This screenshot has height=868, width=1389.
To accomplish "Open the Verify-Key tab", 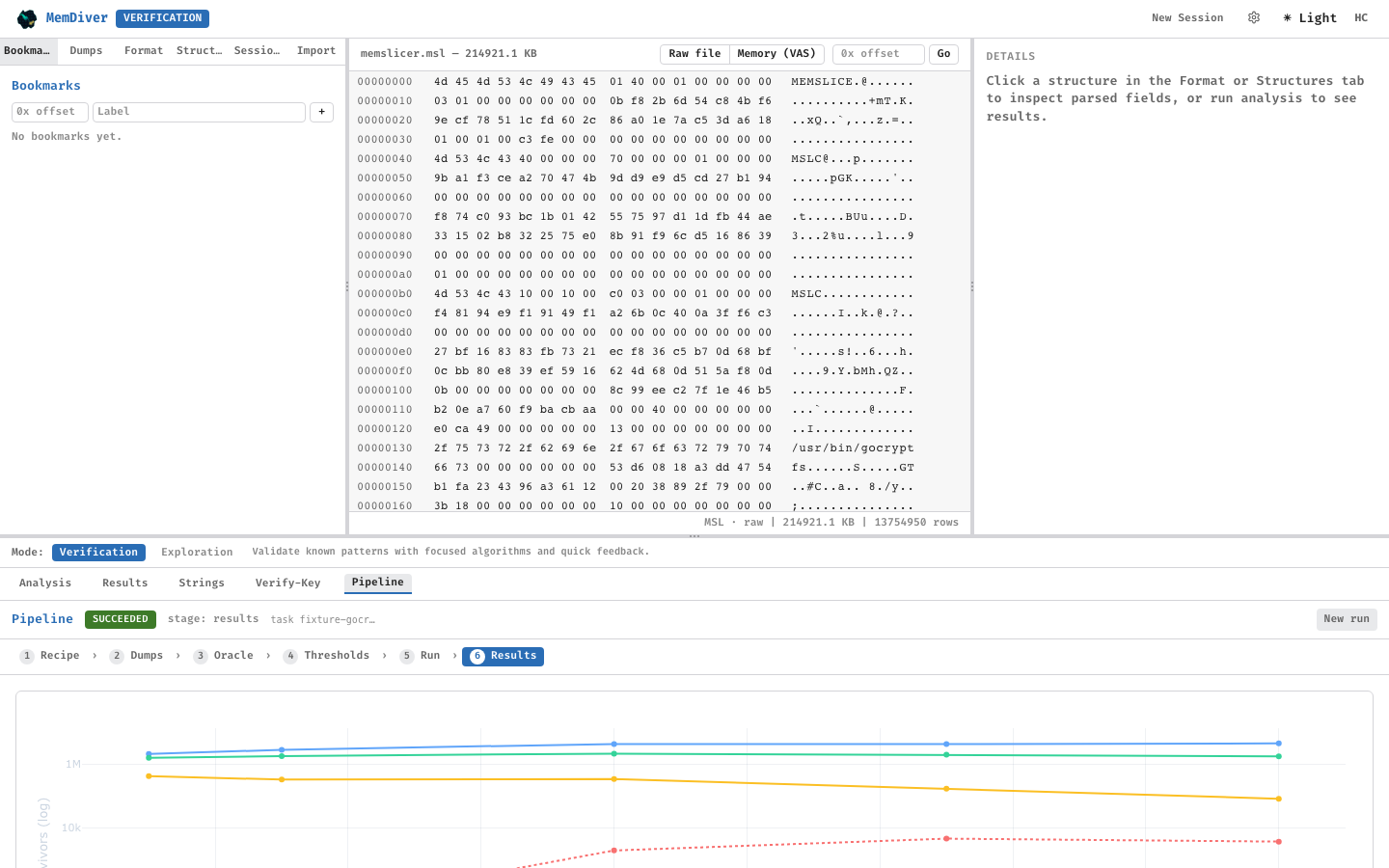I will point(287,583).
